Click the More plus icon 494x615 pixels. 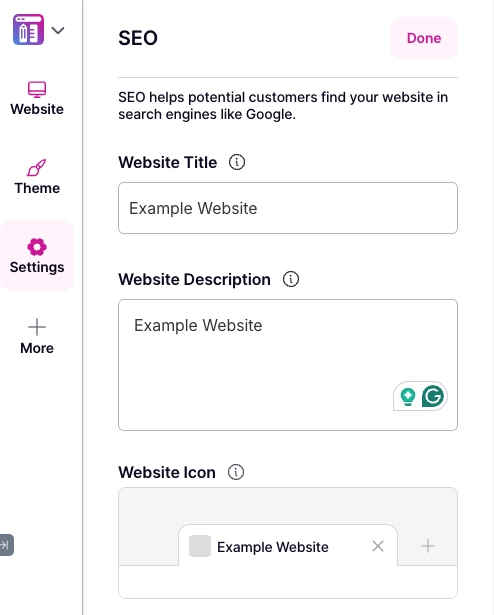click(37, 327)
